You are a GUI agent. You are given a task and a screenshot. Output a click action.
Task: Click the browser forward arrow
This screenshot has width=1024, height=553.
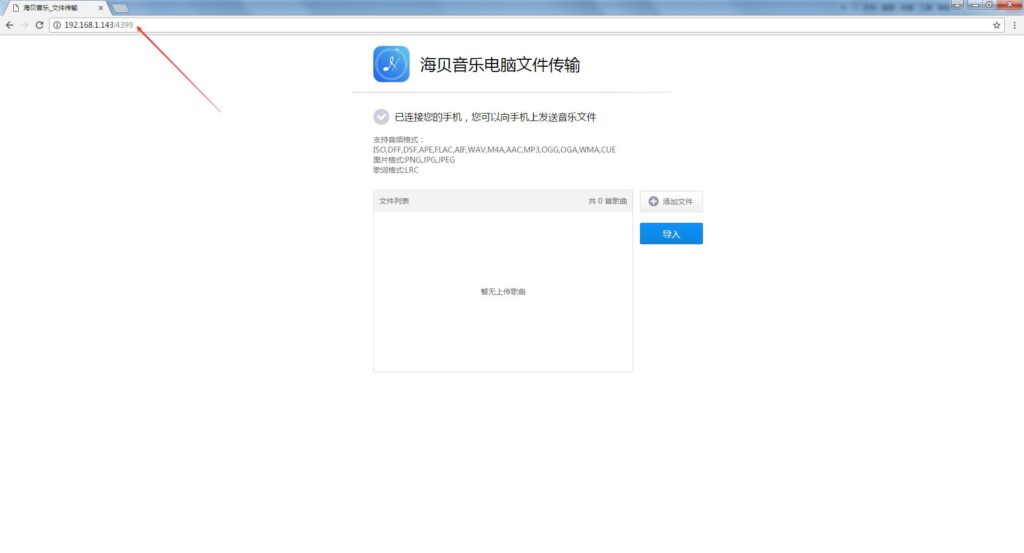click(x=24, y=25)
